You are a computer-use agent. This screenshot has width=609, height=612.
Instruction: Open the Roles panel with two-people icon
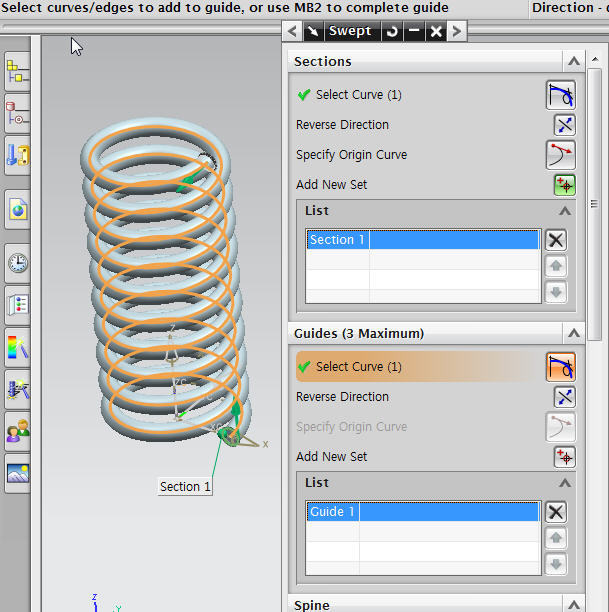pos(18,432)
